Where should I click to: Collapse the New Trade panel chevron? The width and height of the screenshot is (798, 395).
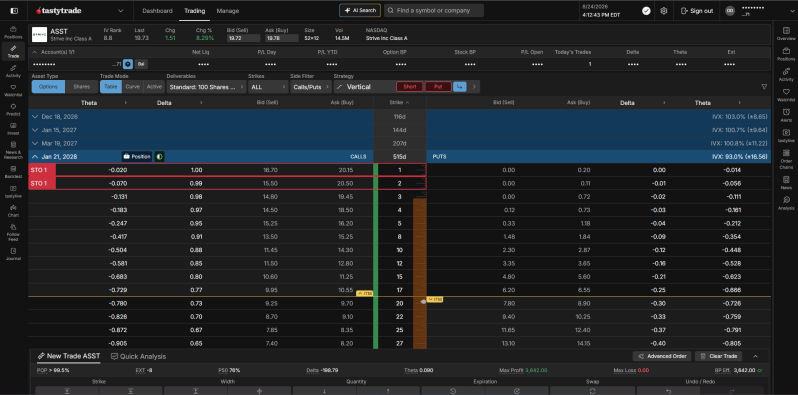(x=755, y=356)
